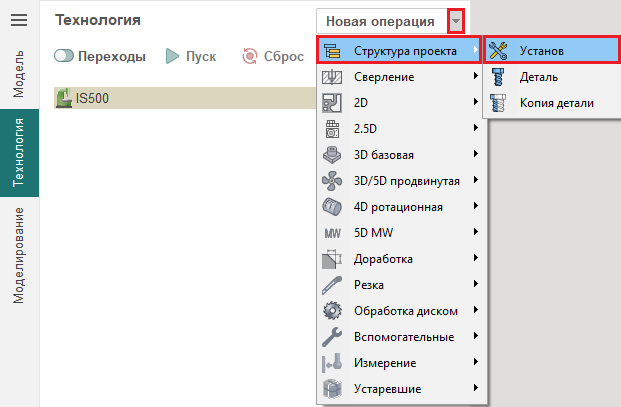Image resolution: width=621 pixels, height=407 pixels.
Task: Expand the Обработка диском submenu arrow
Action: tap(475, 310)
